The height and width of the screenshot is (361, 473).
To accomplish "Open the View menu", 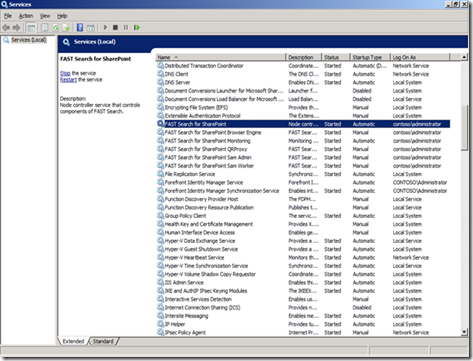I will coord(45,16).
